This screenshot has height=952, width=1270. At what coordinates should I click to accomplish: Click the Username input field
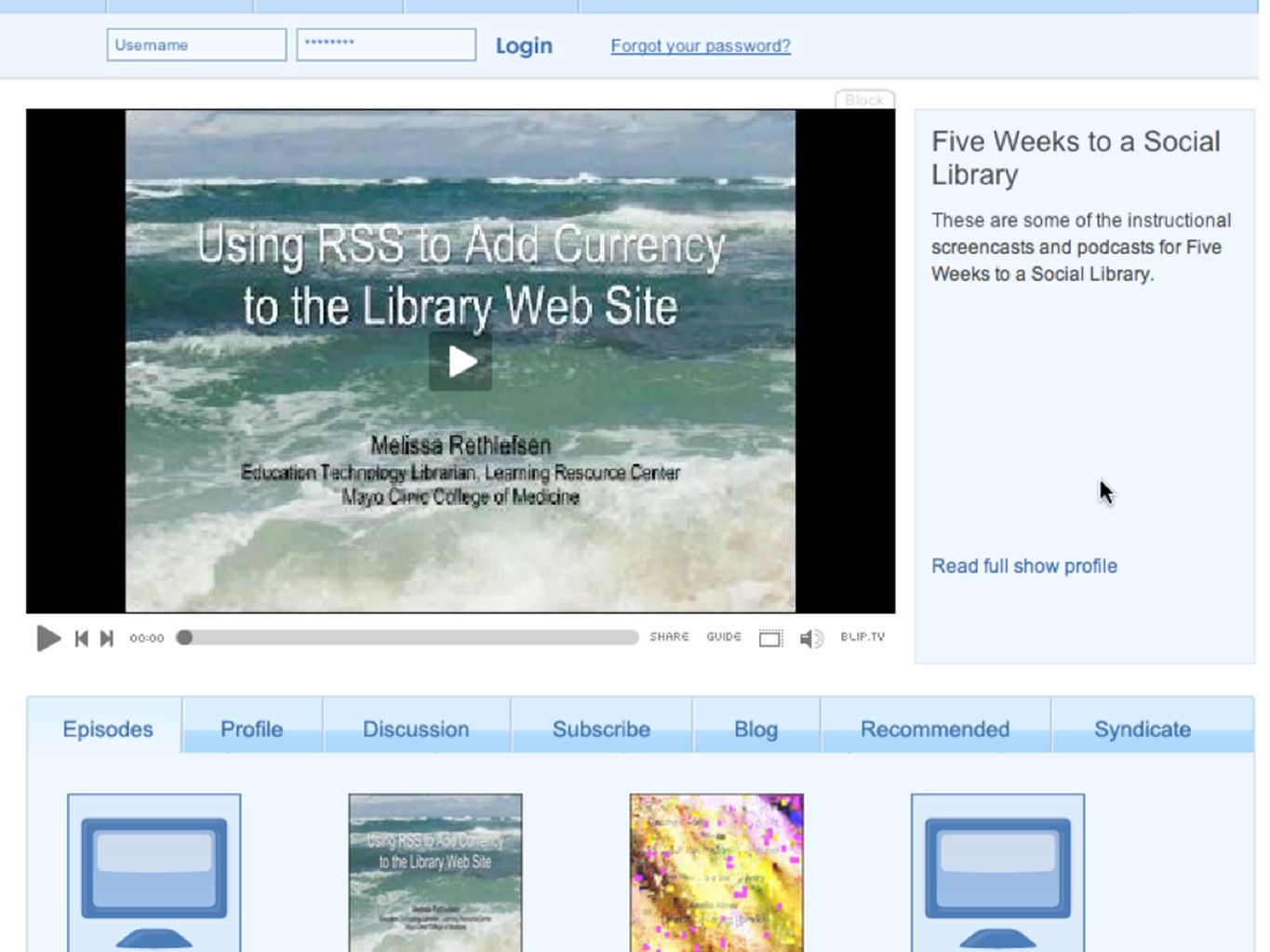(196, 45)
